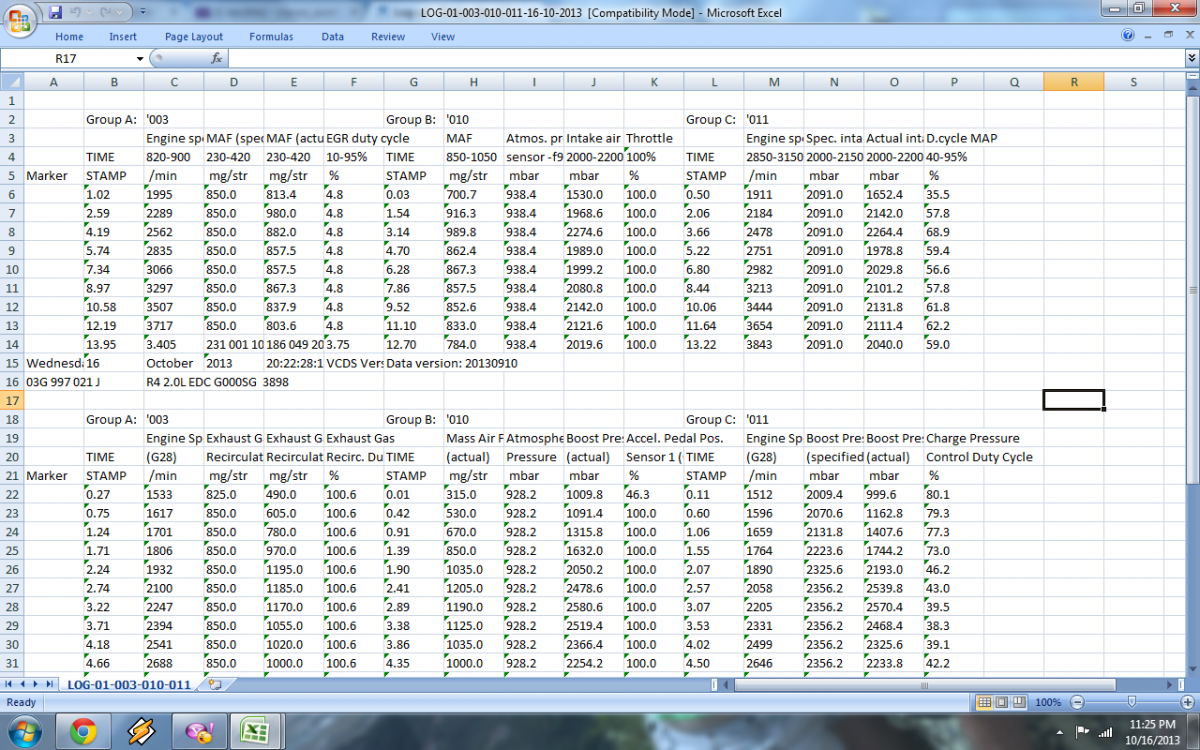Click the Select All corner button

[x=11, y=82]
